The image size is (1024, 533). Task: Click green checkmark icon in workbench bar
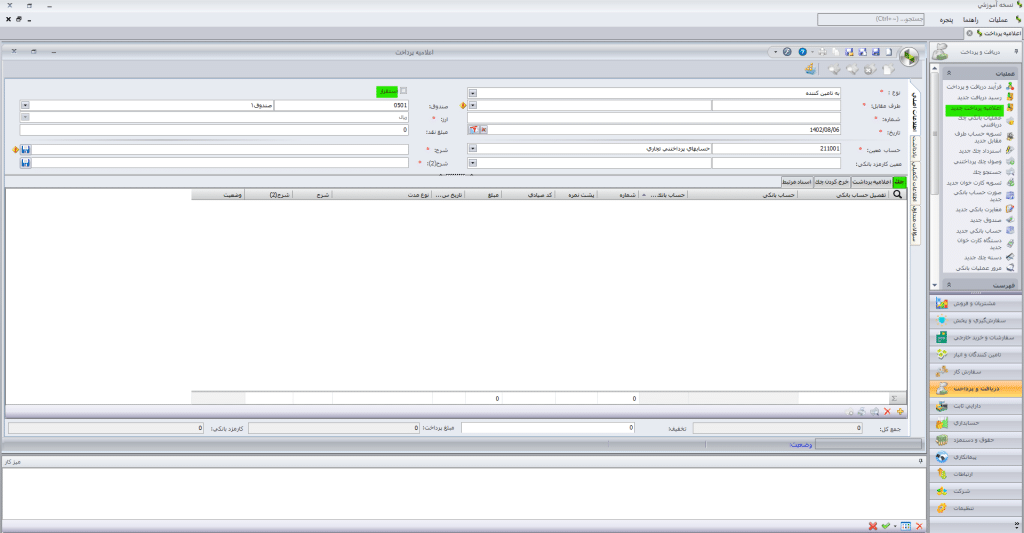(x=886, y=526)
